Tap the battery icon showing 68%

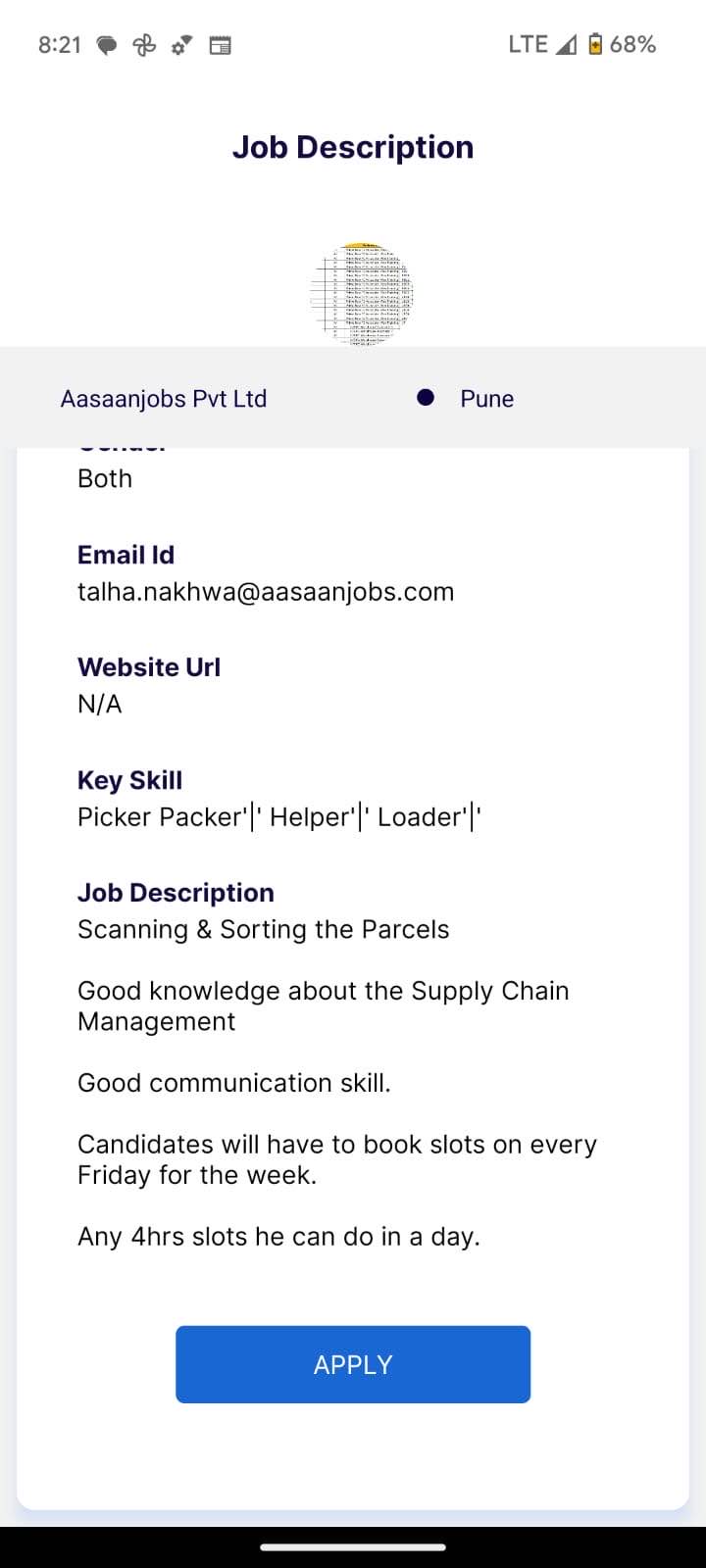[x=595, y=45]
